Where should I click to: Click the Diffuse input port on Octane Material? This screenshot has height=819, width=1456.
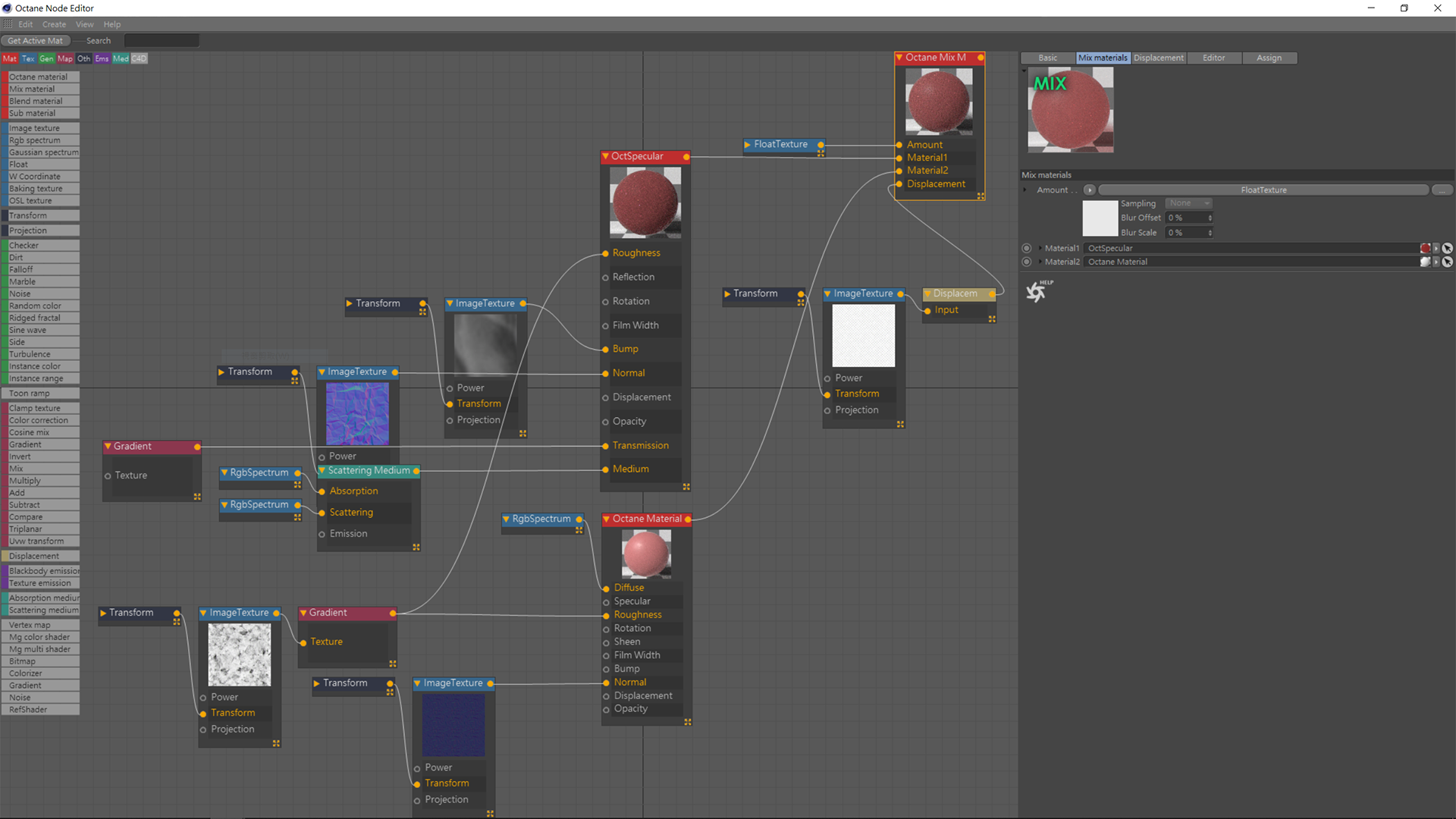click(x=606, y=588)
